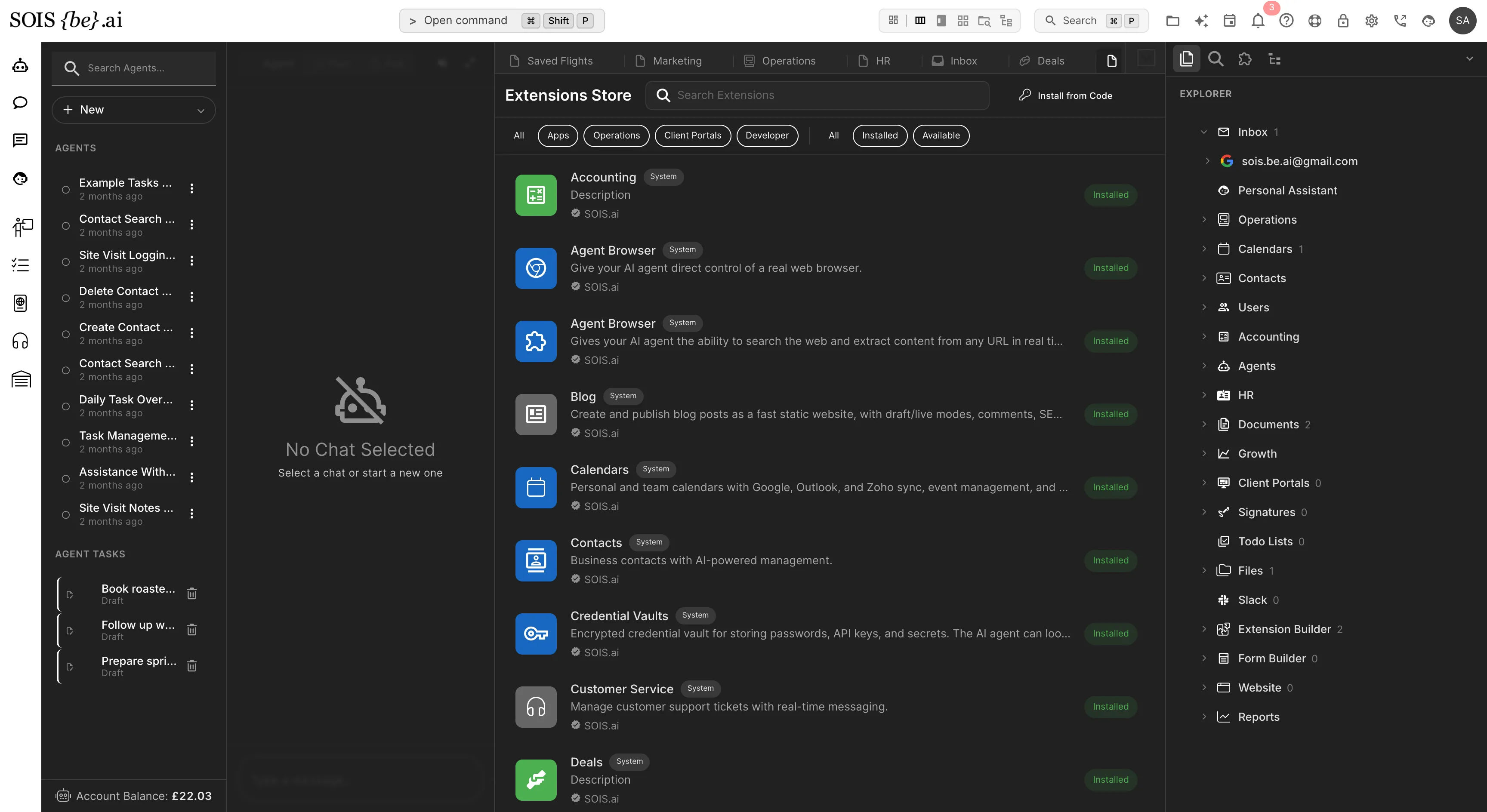The image size is (1487, 812).
Task: Select the Daily Task Over... agent circle
Action: [66, 406]
